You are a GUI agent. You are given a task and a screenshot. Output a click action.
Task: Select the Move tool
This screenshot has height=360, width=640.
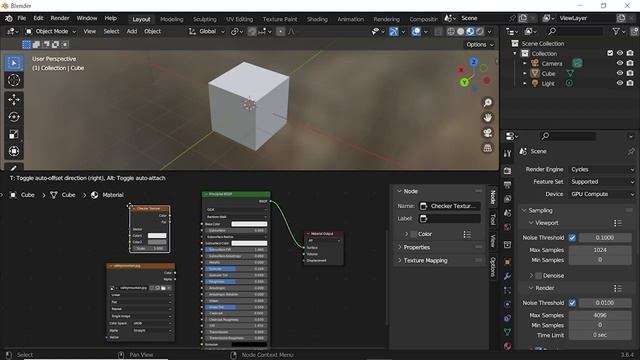[x=14, y=100]
